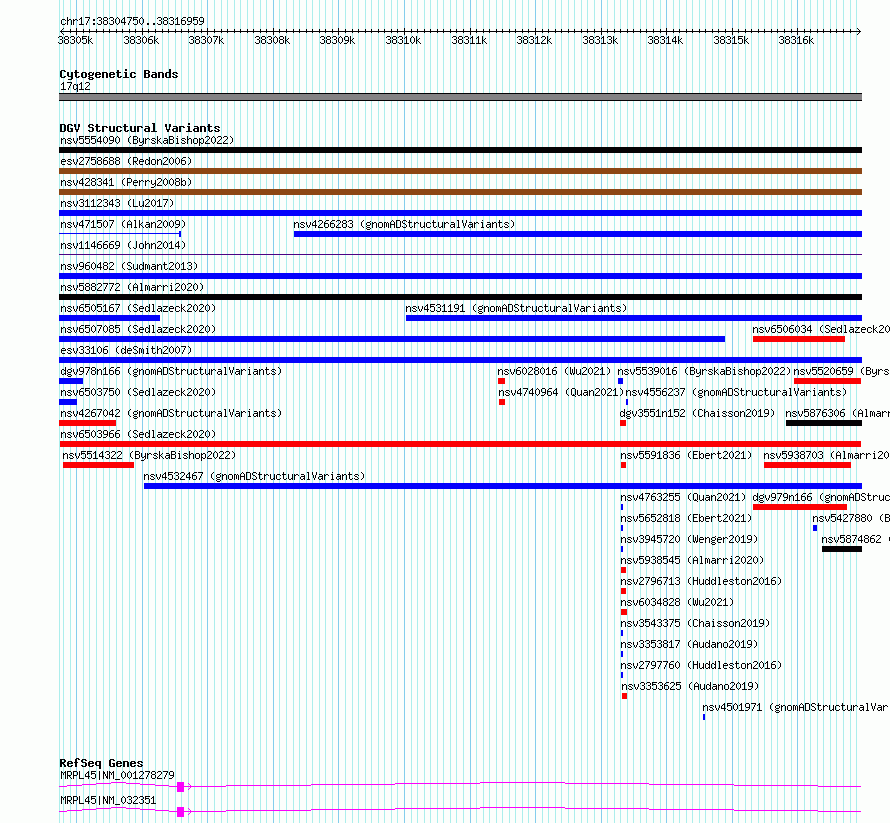Open the esv33106 (deSmith2007) label
This screenshot has height=823, width=890.
tap(126, 350)
